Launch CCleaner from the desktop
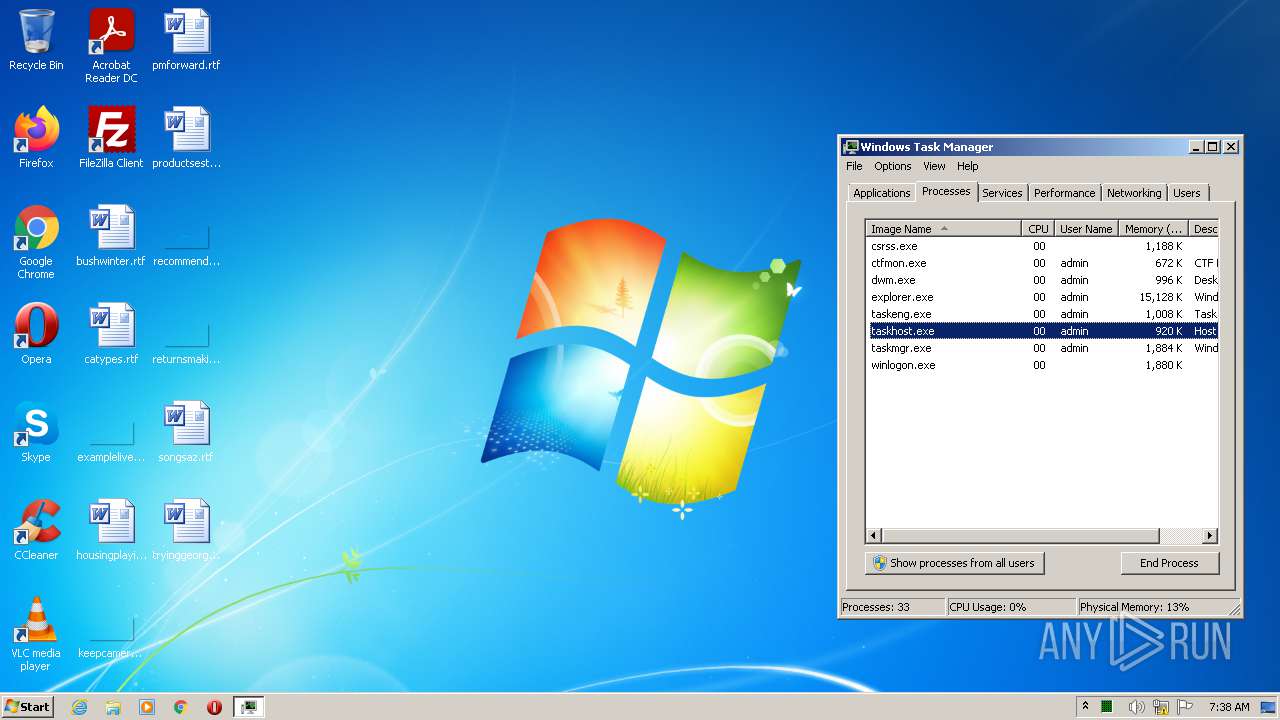 (36, 530)
